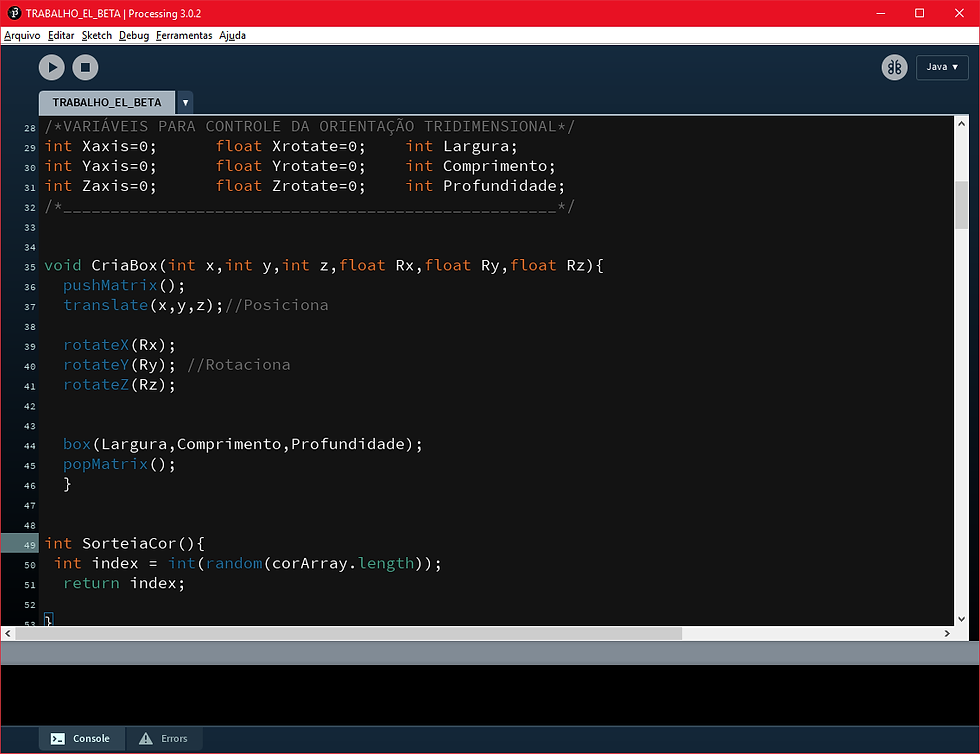Click the vertical scrollbar down arrow
The height and width of the screenshot is (754, 980).
click(x=961, y=619)
